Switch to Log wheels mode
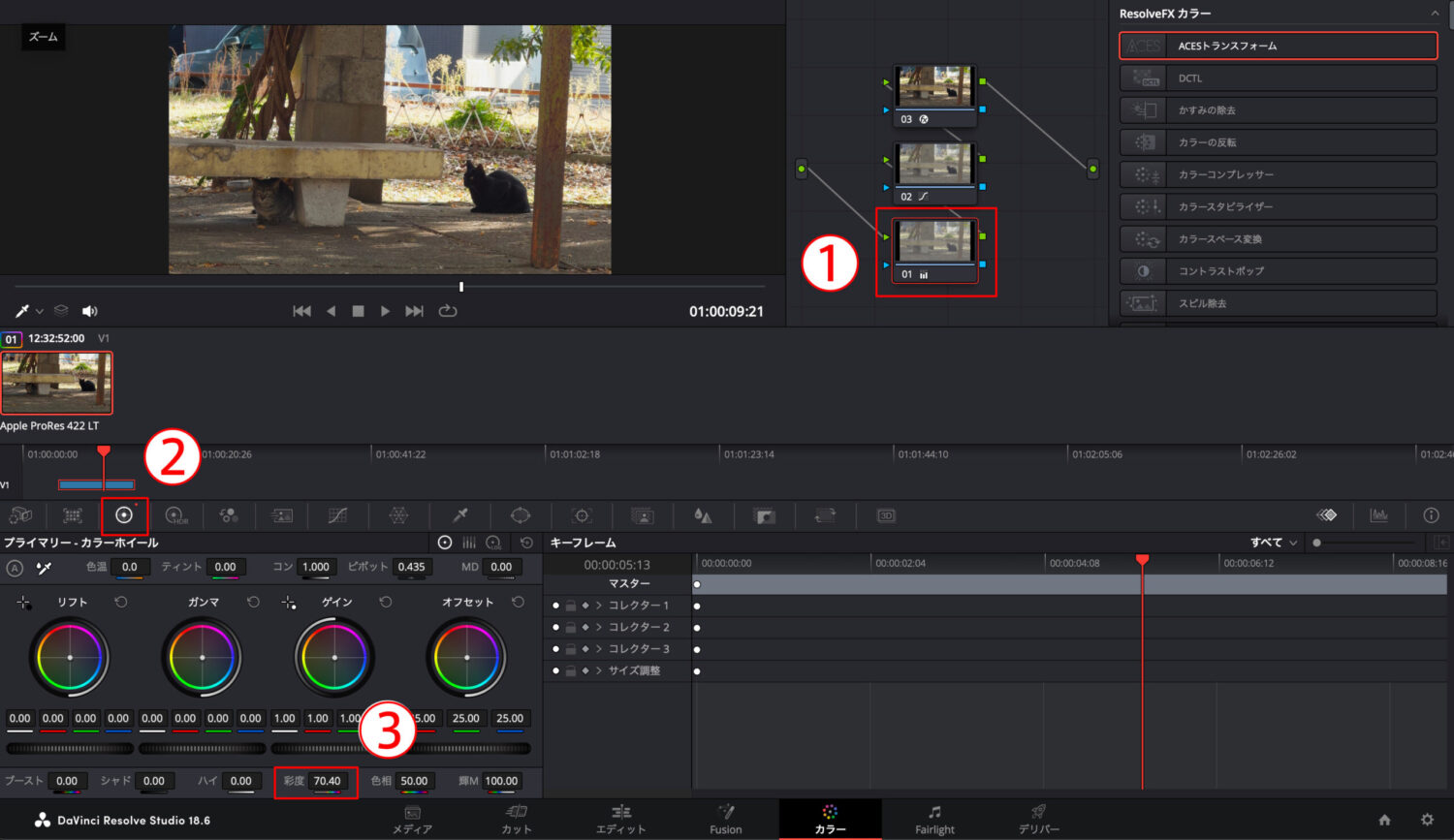The width and height of the screenshot is (1454, 840). click(x=493, y=543)
